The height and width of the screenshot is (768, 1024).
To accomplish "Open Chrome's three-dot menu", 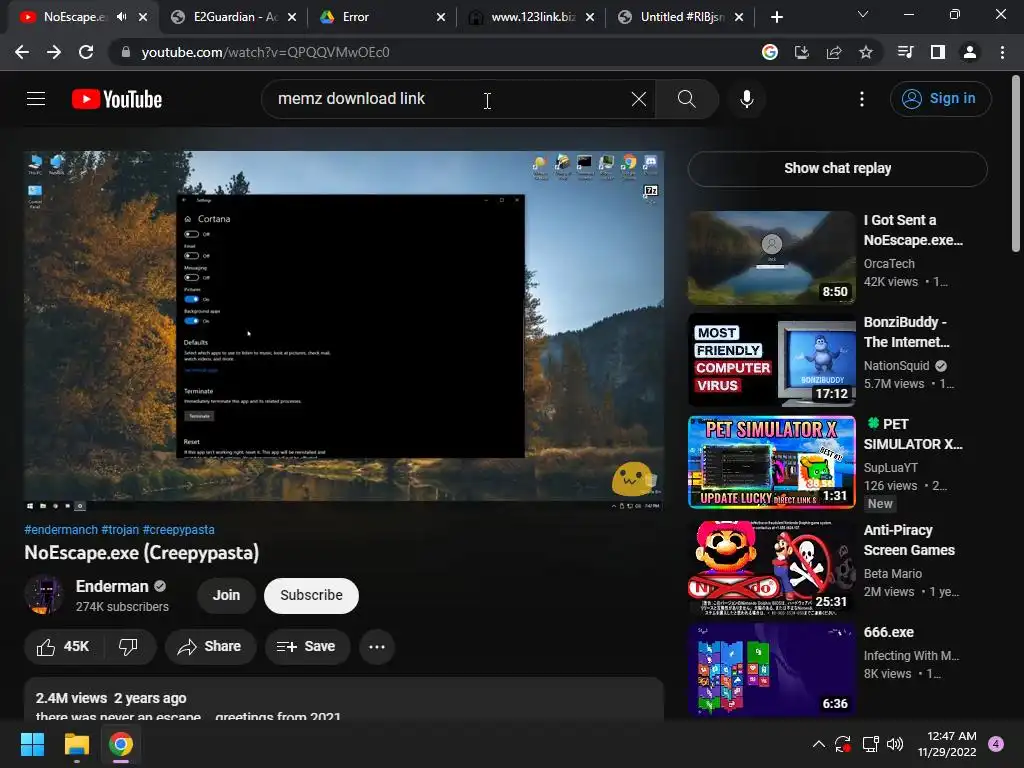I will click(1002, 52).
